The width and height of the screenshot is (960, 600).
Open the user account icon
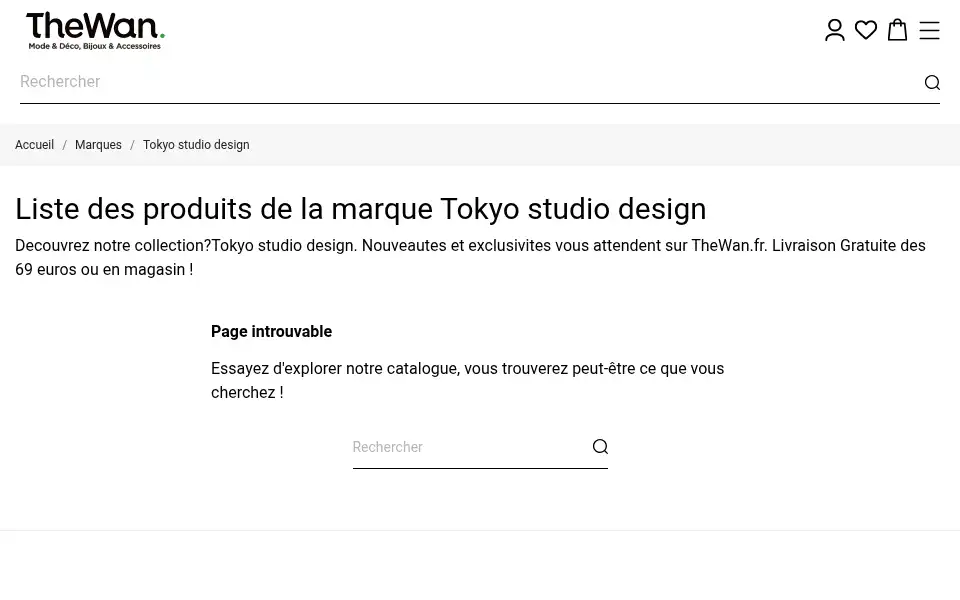(834, 30)
